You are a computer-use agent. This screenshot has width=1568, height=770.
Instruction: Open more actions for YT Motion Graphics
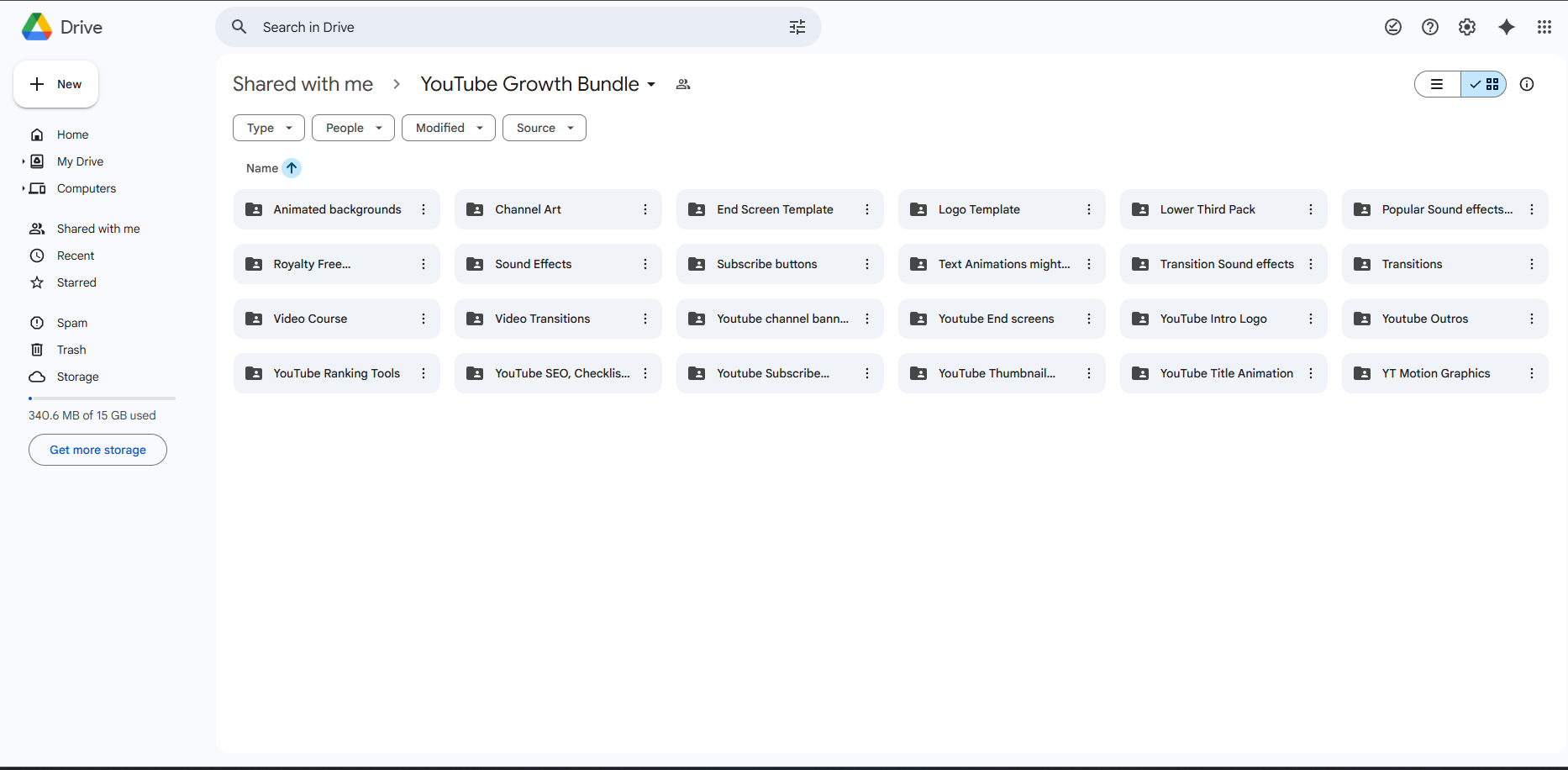click(x=1532, y=373)
